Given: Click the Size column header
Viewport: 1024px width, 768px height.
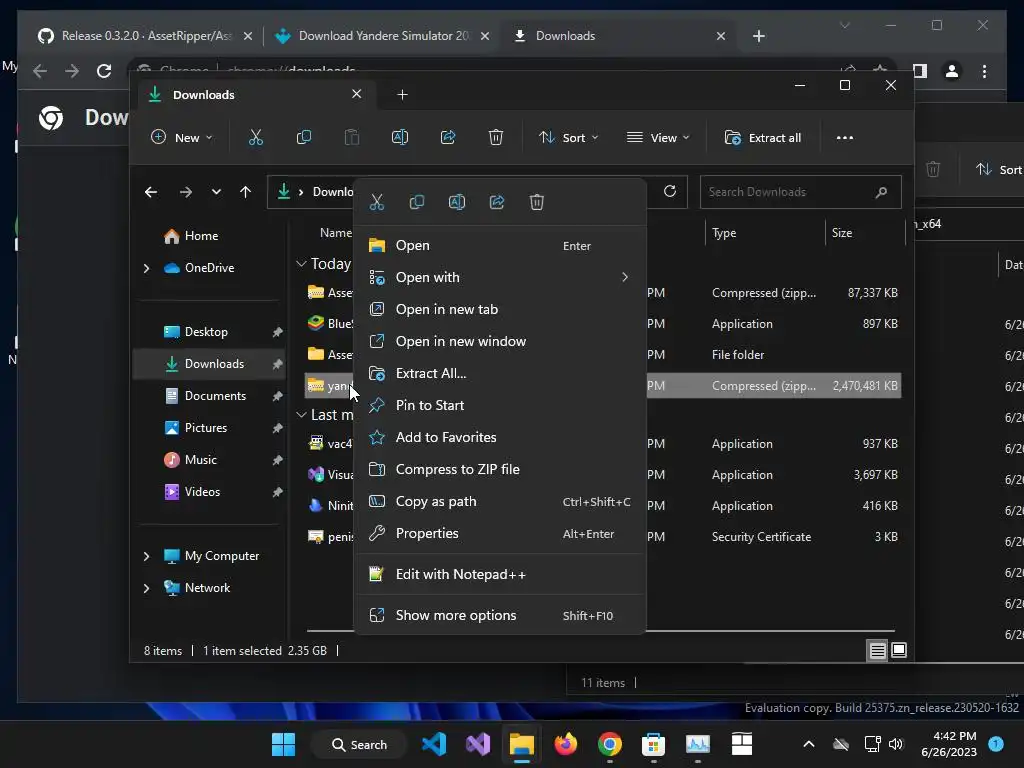Looking at the screenshot, I should [x=865, y=233].
